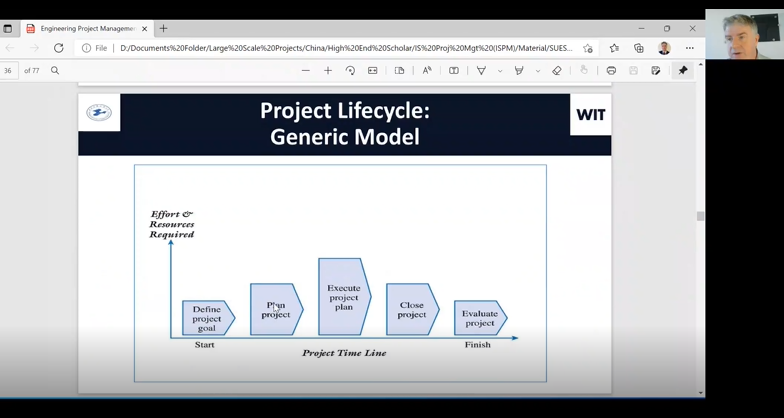
Task: Expand the Highlight color options arrow
Action: [x=538, y=71]
